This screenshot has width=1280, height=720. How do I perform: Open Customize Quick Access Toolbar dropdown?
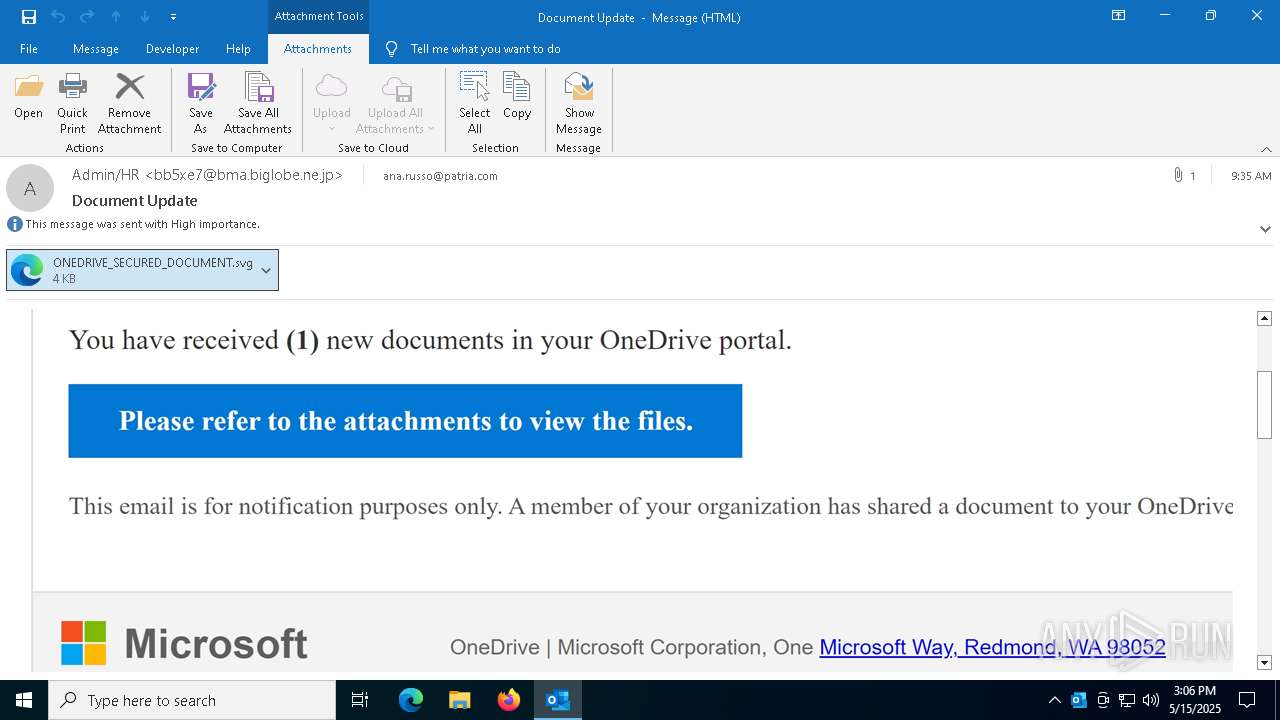pyautogui.click(x=173, y=17)
